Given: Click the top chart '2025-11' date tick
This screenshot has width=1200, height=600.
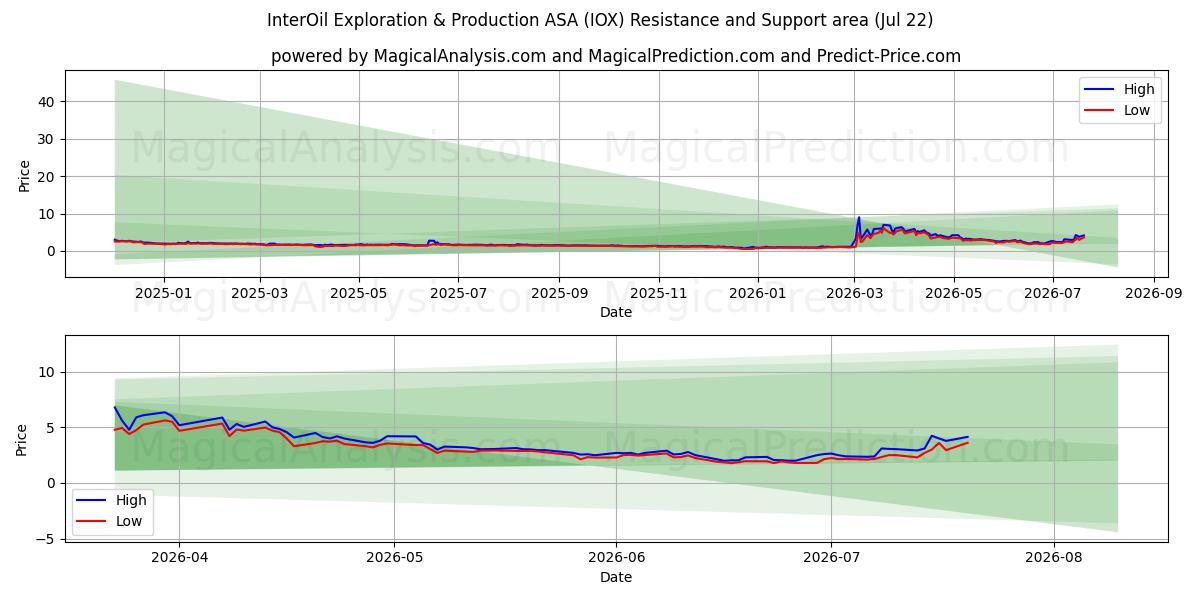Looking at the screenshot, I should pos(659,294).
